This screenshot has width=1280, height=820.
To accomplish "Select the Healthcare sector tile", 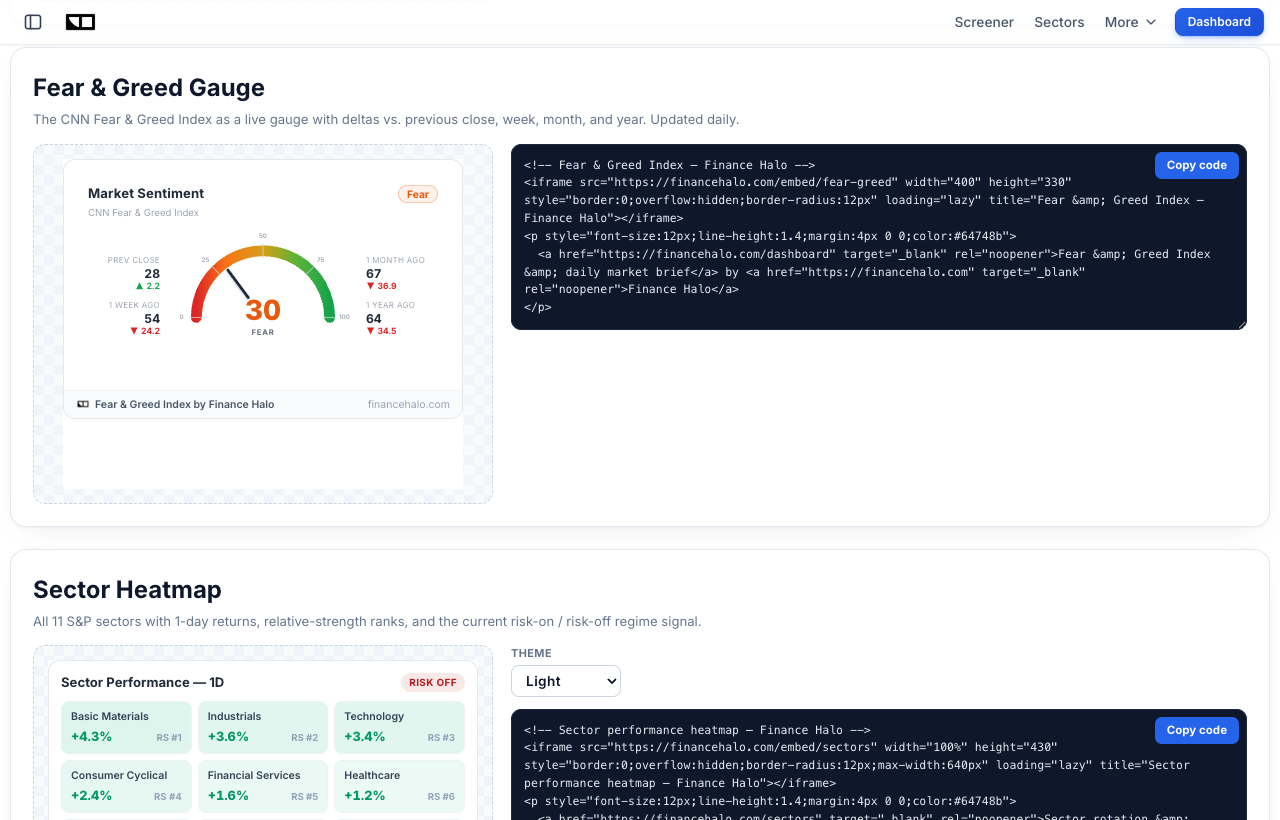I will pyautogui.click(x=399, y=786).
